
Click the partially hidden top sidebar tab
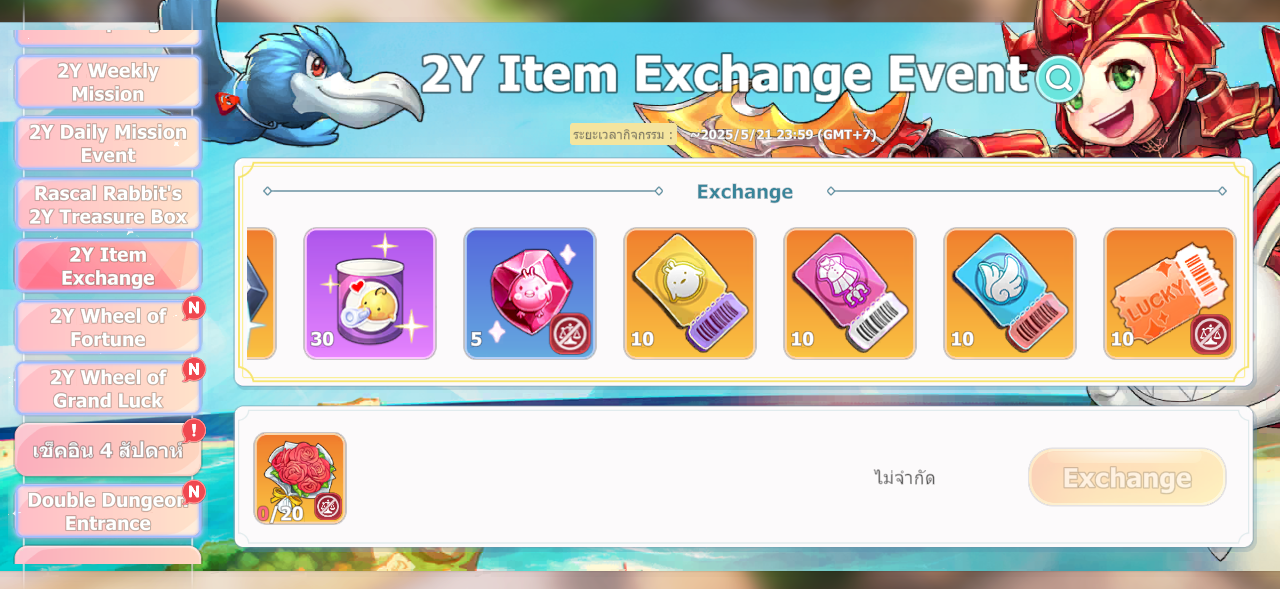[108, 36]
